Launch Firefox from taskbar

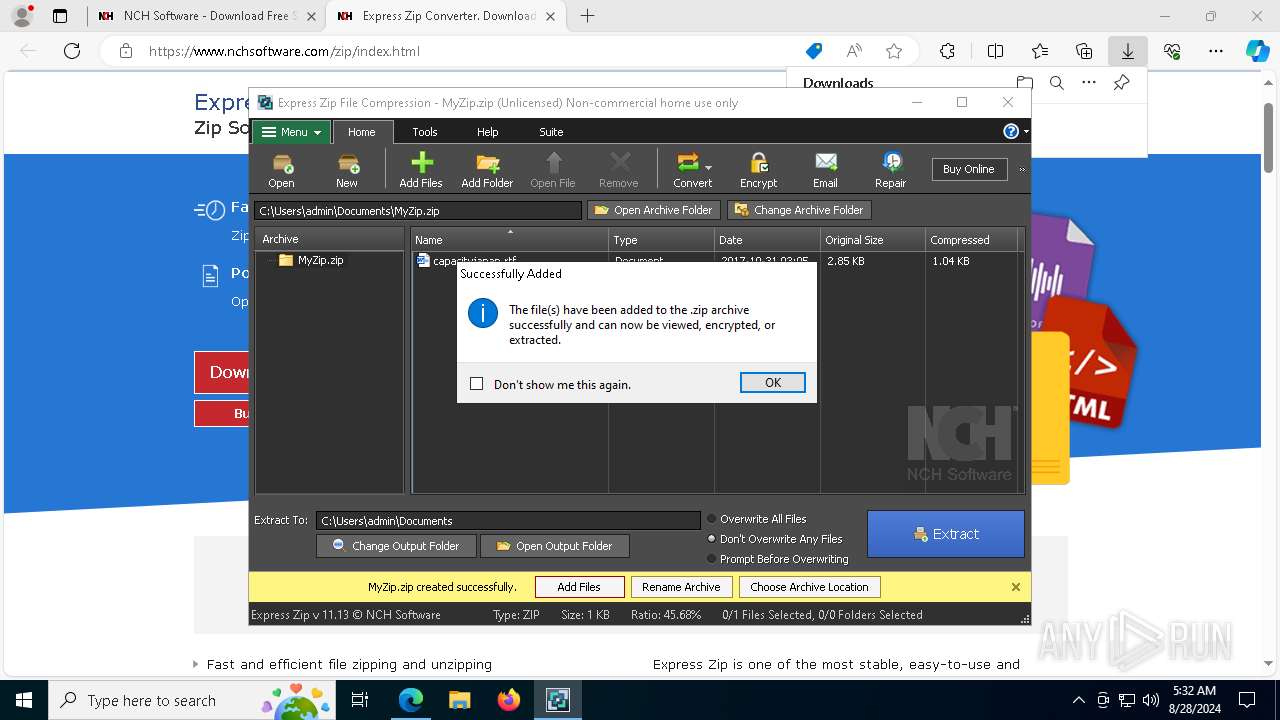(x=509, y=700)
